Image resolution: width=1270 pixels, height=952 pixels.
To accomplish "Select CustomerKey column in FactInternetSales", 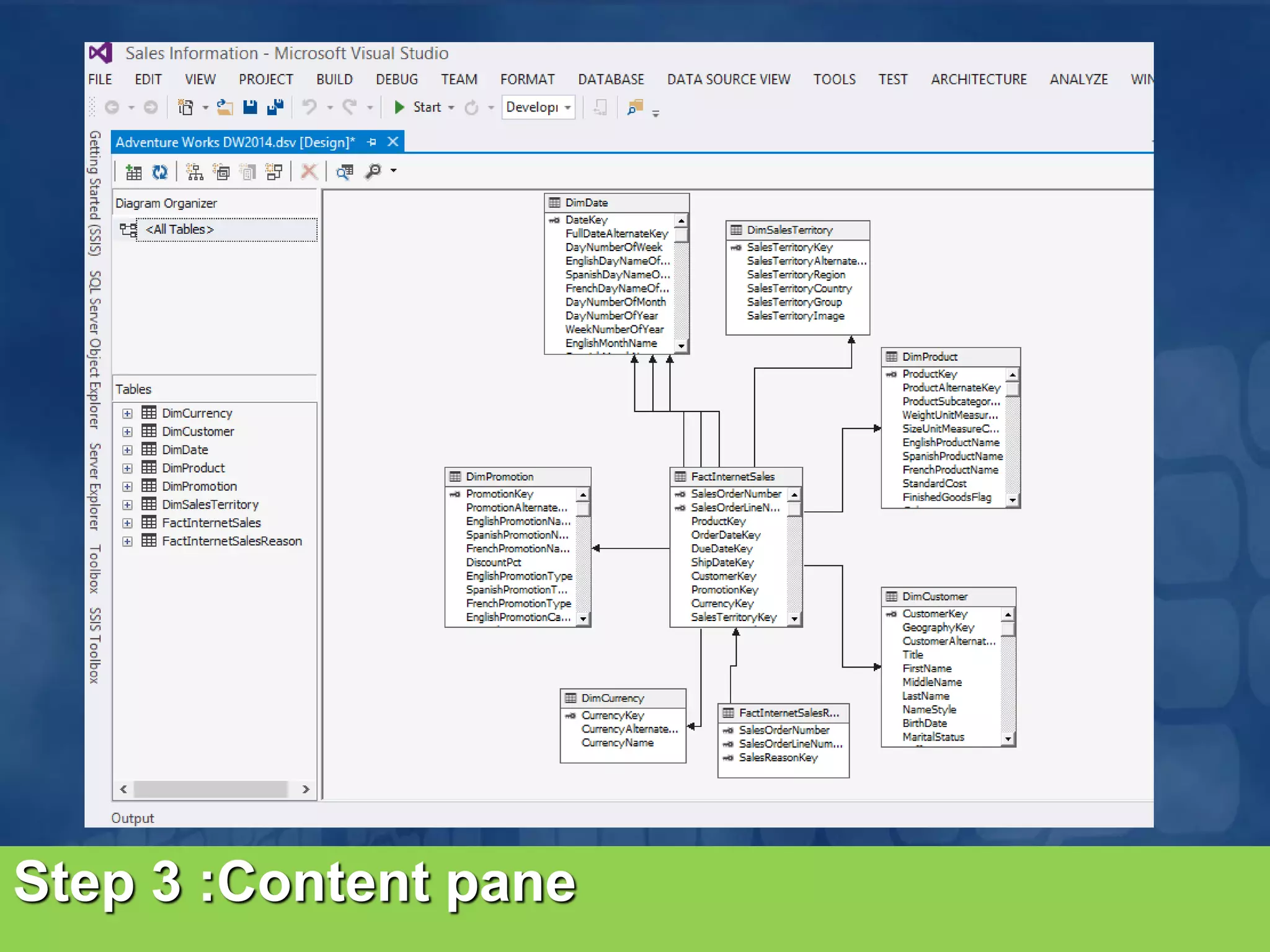I will [x=724, y=576].
